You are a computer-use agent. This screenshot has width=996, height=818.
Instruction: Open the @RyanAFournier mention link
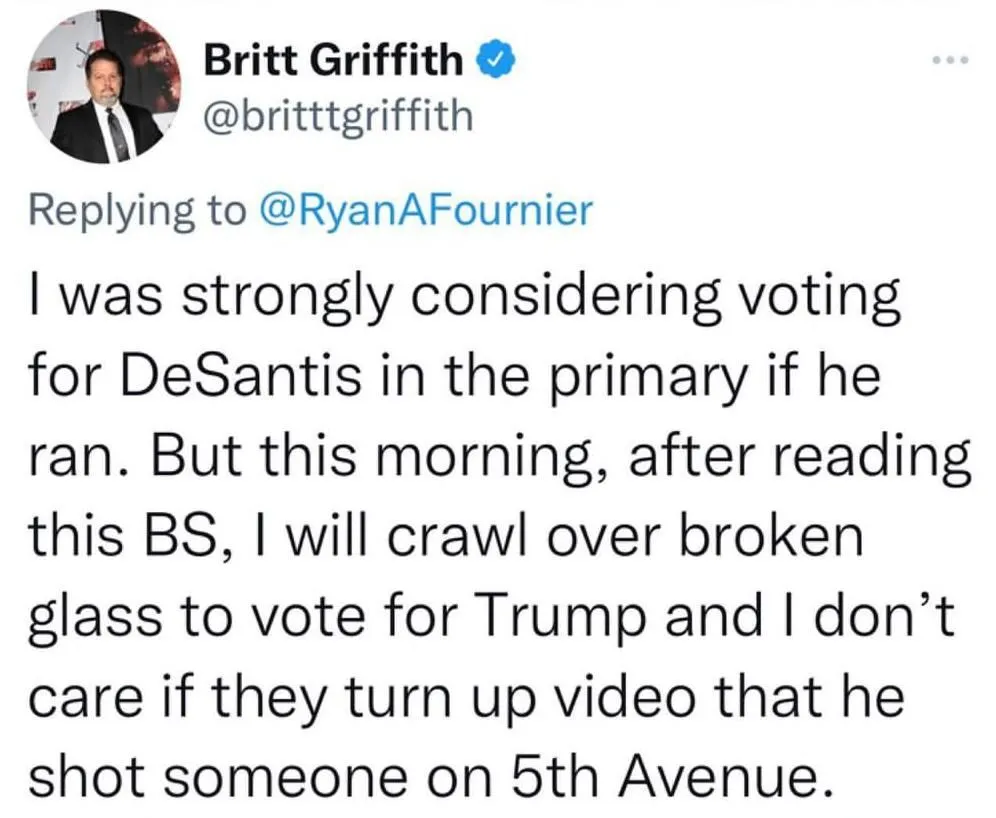tap(424, 209)
